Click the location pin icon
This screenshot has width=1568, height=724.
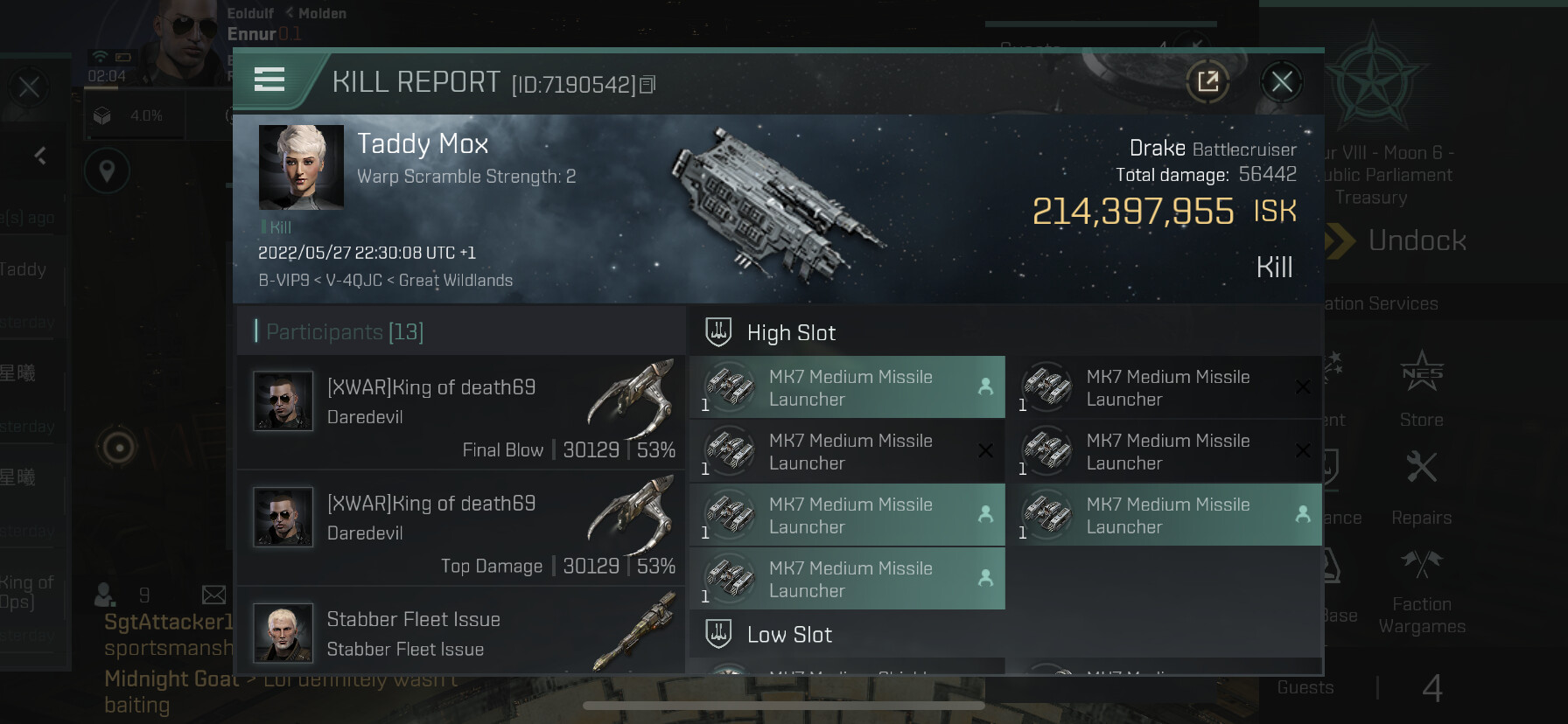pos(107,171)
